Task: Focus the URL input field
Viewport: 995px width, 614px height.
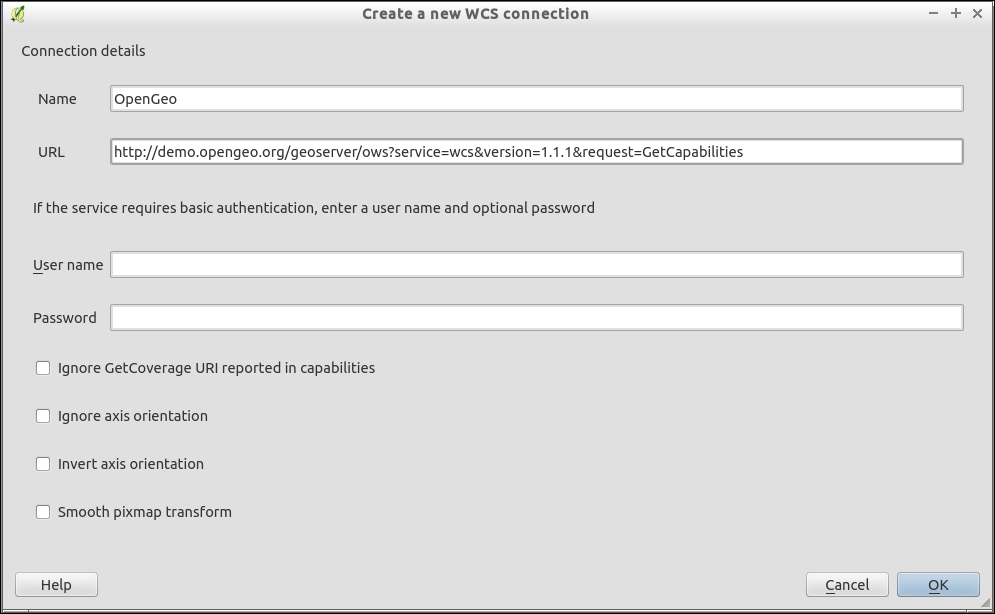Action: tap(536, 152)
